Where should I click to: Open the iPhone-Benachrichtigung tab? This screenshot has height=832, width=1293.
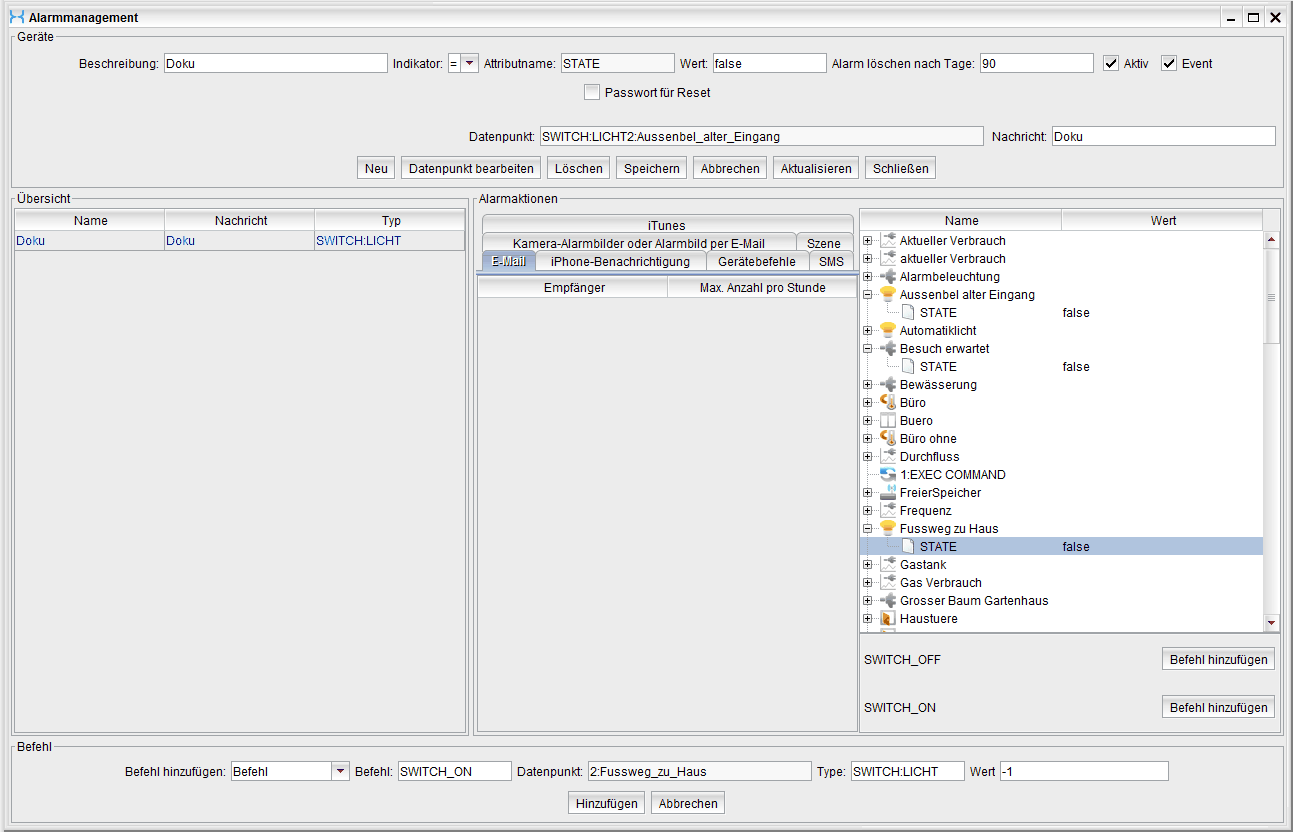(x=620, y=262)
